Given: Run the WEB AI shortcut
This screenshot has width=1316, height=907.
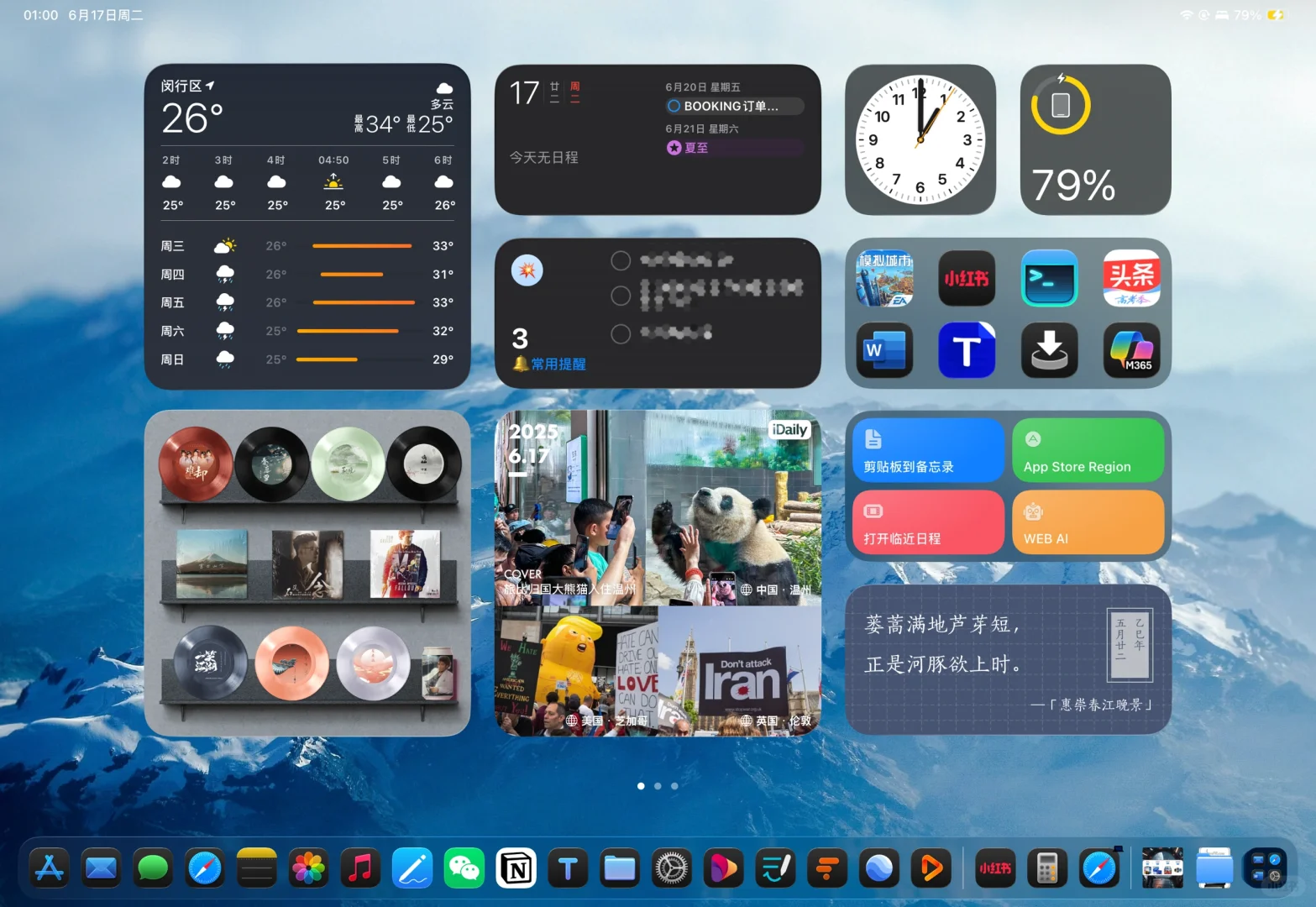Looking at the screenshot, I should (1088, 522).
